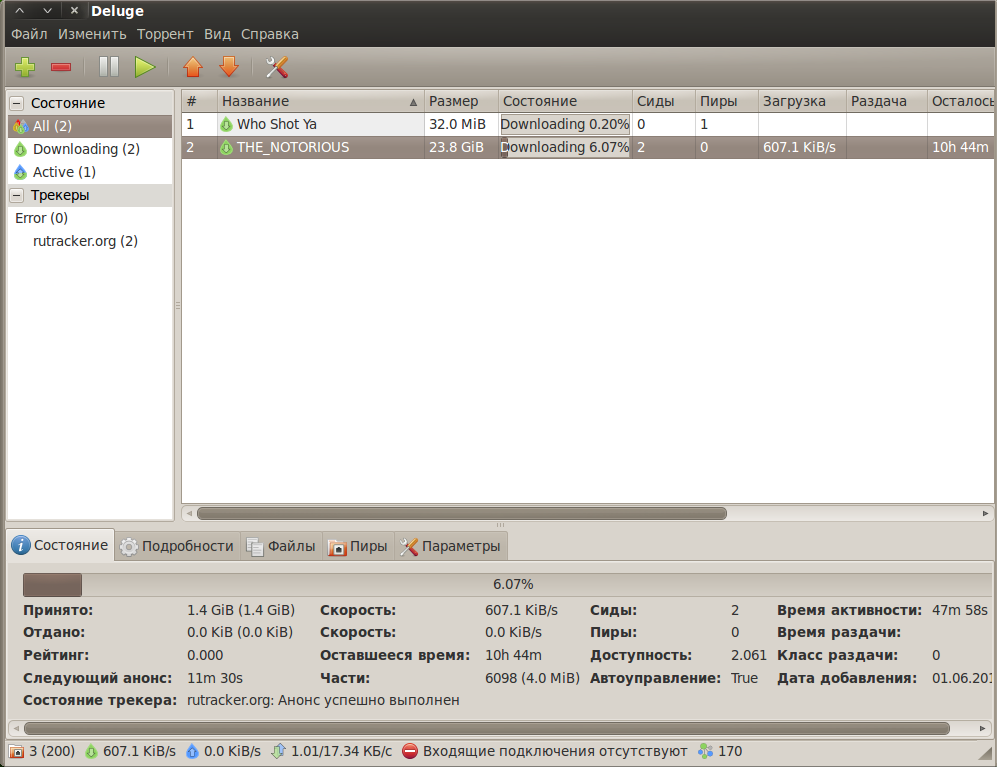
Task: Click Входящие подключения отсутствуют status text
Action: click(555, 752)
